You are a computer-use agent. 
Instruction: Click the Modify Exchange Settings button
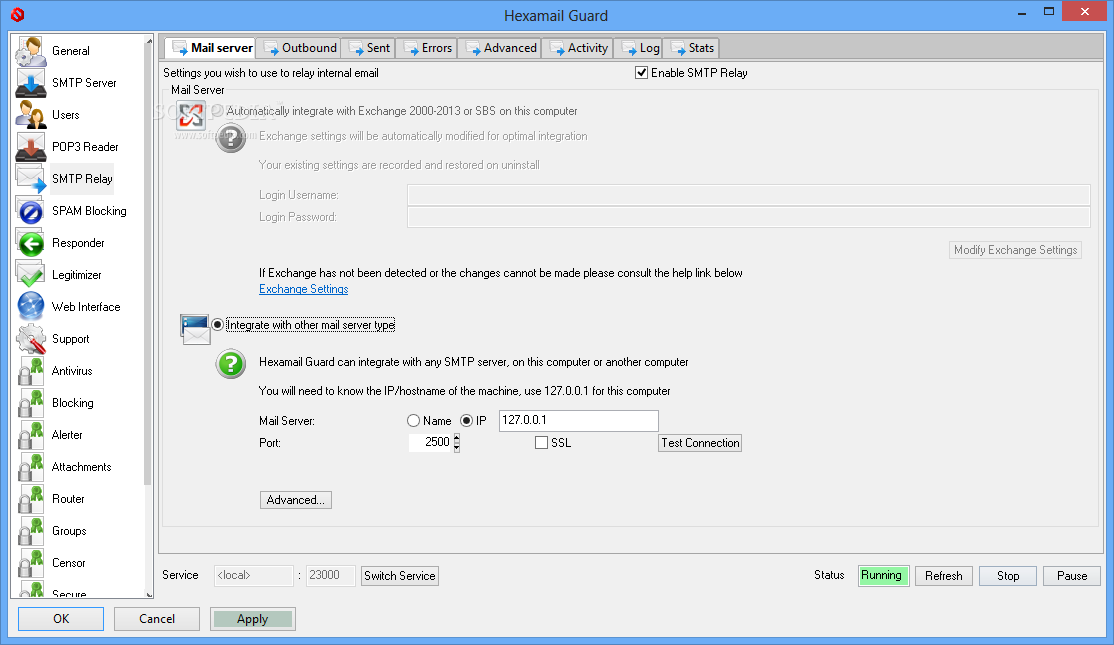[x=1015, y=250]
